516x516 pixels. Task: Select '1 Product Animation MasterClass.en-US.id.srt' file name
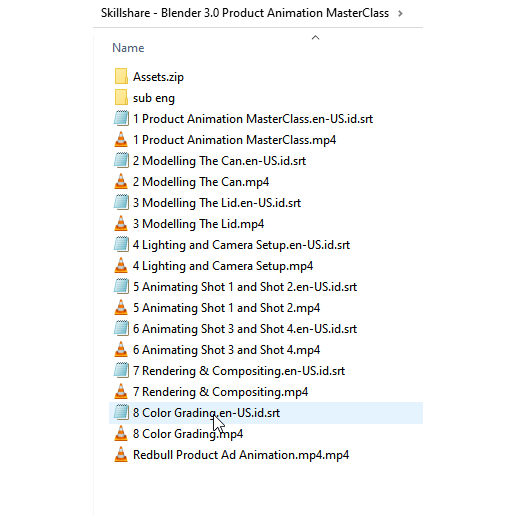253,119
